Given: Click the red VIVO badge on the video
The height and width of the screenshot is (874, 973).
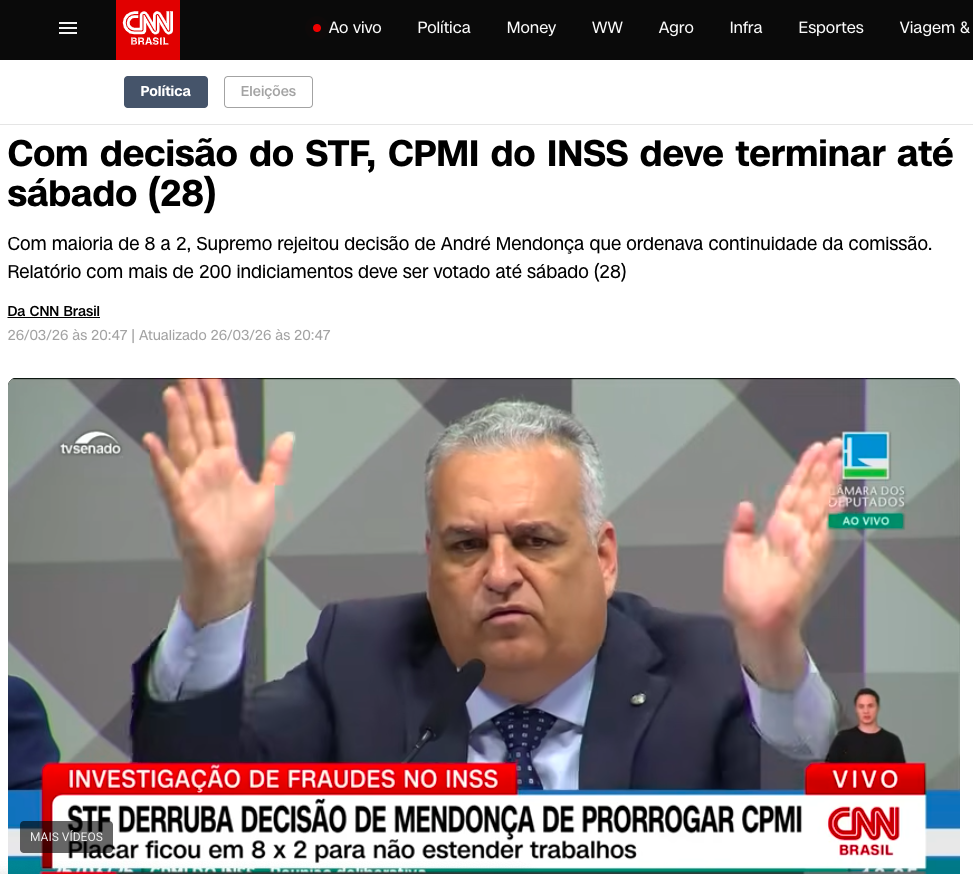Looking at the screenshot, I should point(865,778).
